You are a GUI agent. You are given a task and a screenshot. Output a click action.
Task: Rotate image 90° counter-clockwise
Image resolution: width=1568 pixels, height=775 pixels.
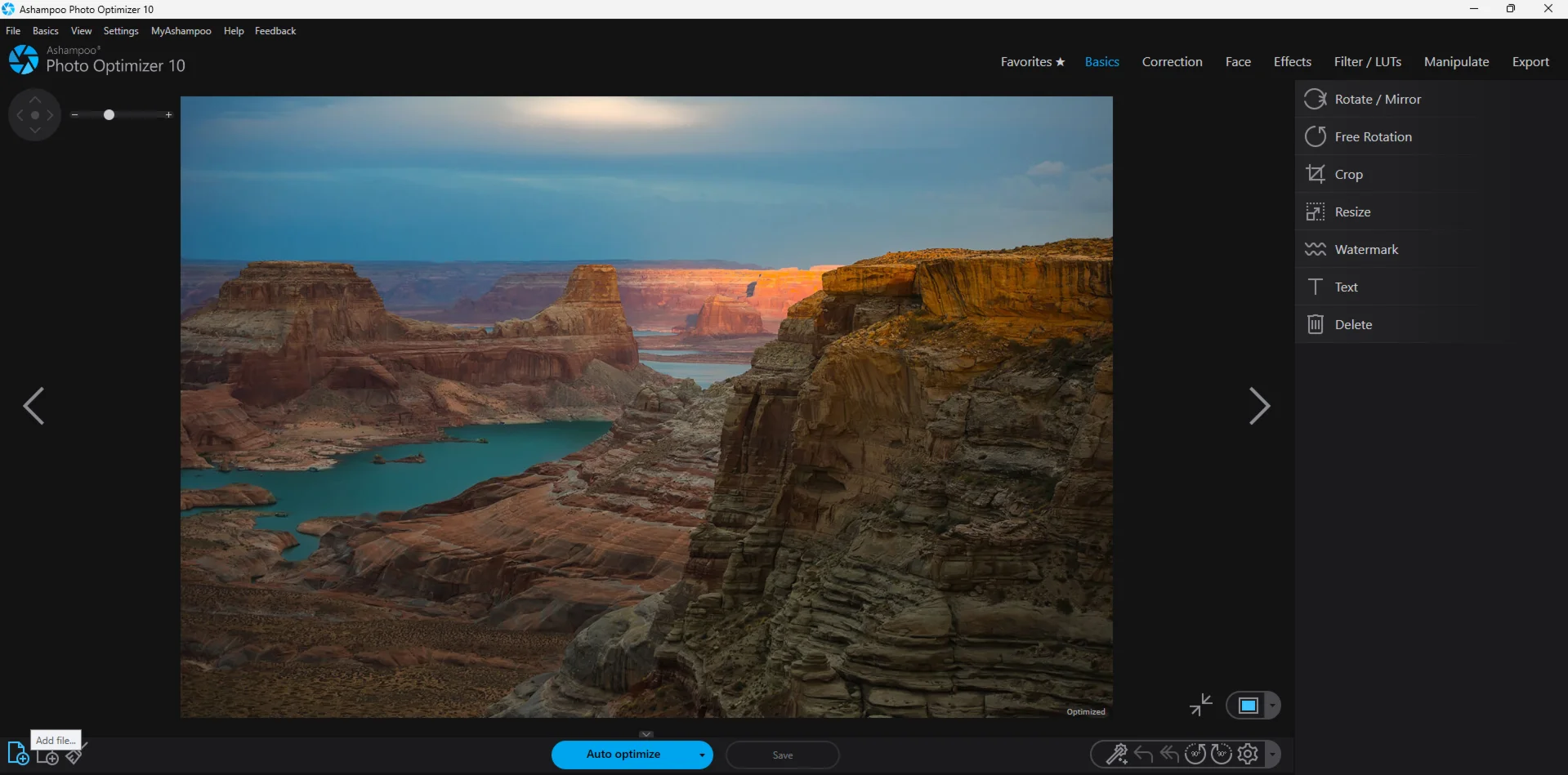coord(1195,754)
